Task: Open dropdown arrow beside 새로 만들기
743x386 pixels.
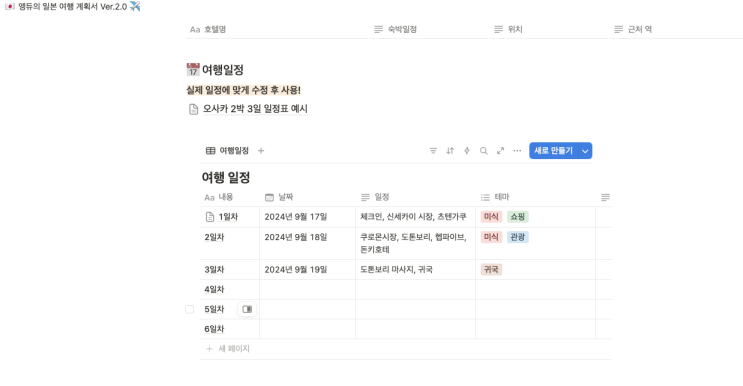Action: pyautogui.click(x=585, y=151)
